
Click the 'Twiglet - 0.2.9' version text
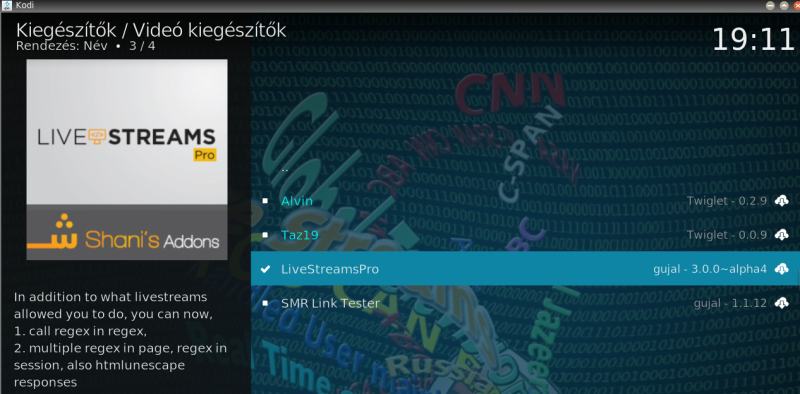(x=727, y=201)
